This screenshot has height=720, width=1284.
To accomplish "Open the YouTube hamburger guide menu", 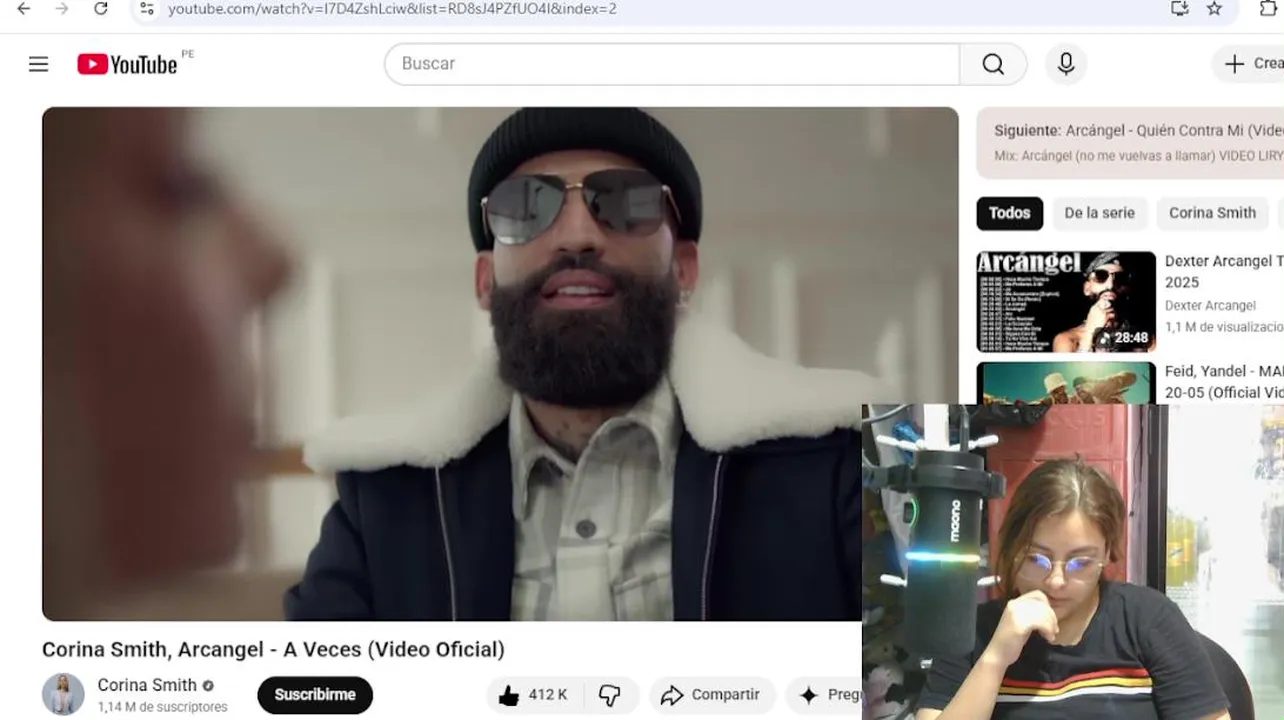I will 38,64.
